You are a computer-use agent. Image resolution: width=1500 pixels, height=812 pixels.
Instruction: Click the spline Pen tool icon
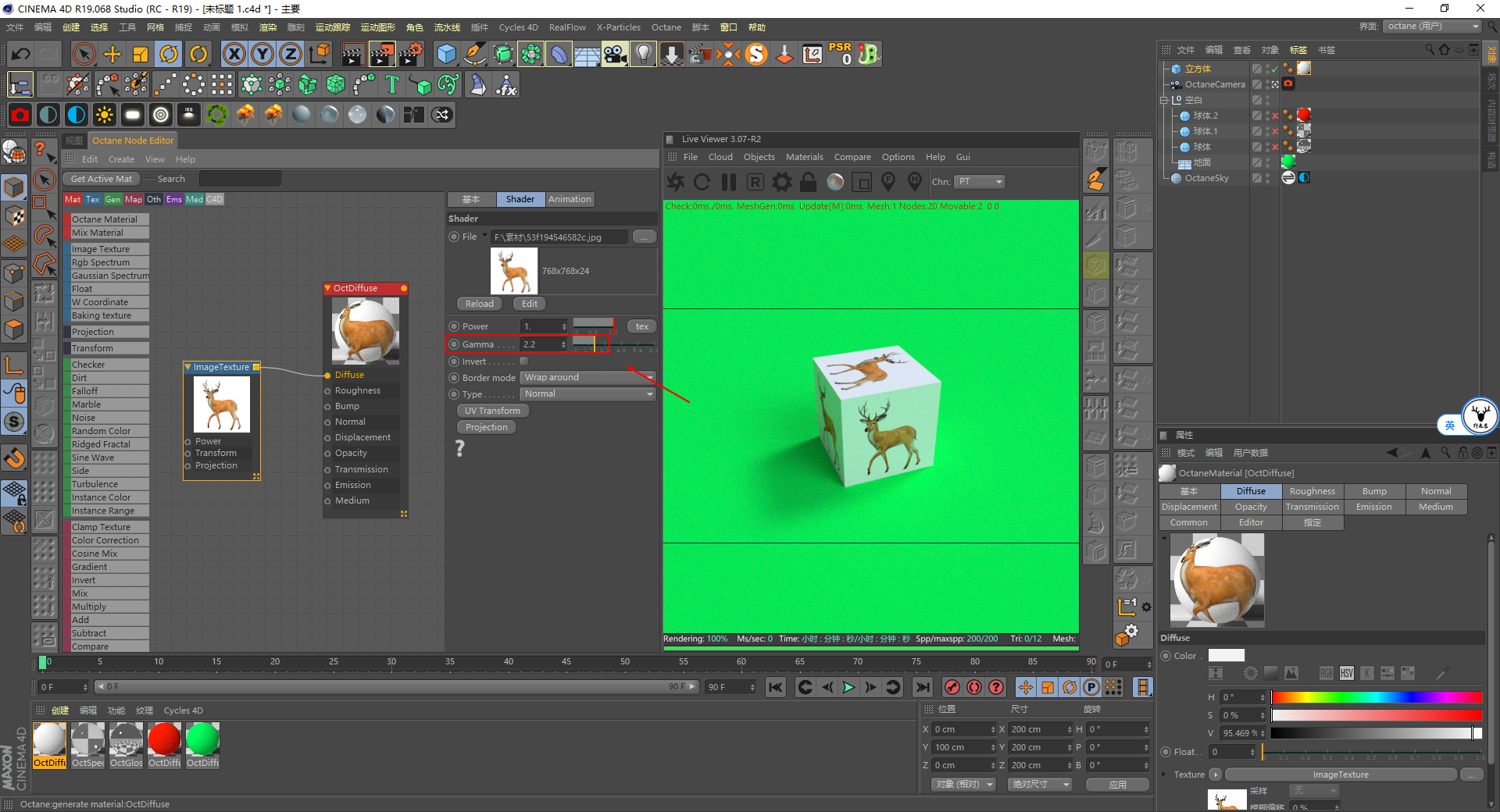(x=474, y=54)
